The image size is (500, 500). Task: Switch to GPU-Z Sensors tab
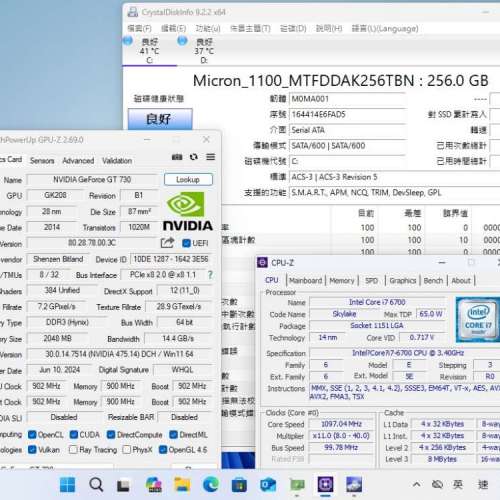tap(42, 161)
